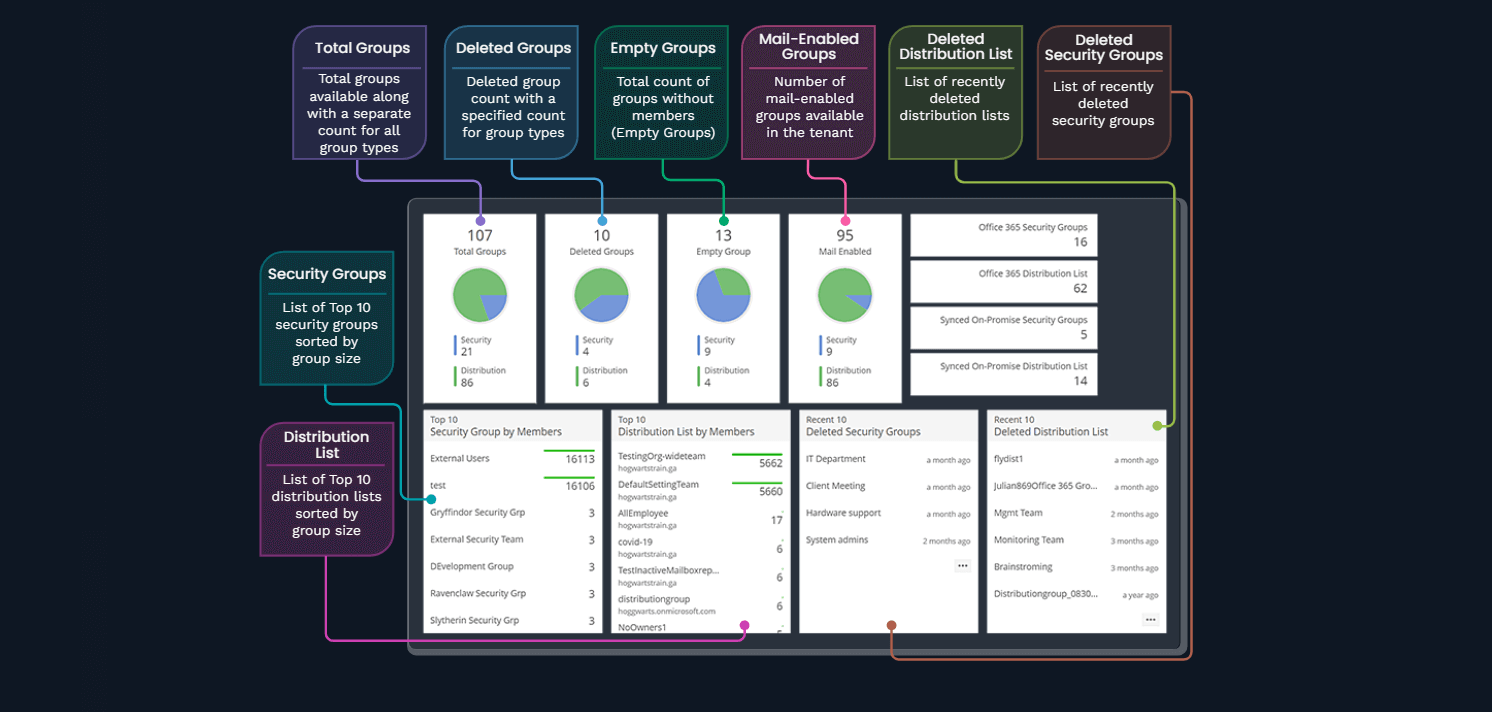Click the Empty Group pie chart

722,294
